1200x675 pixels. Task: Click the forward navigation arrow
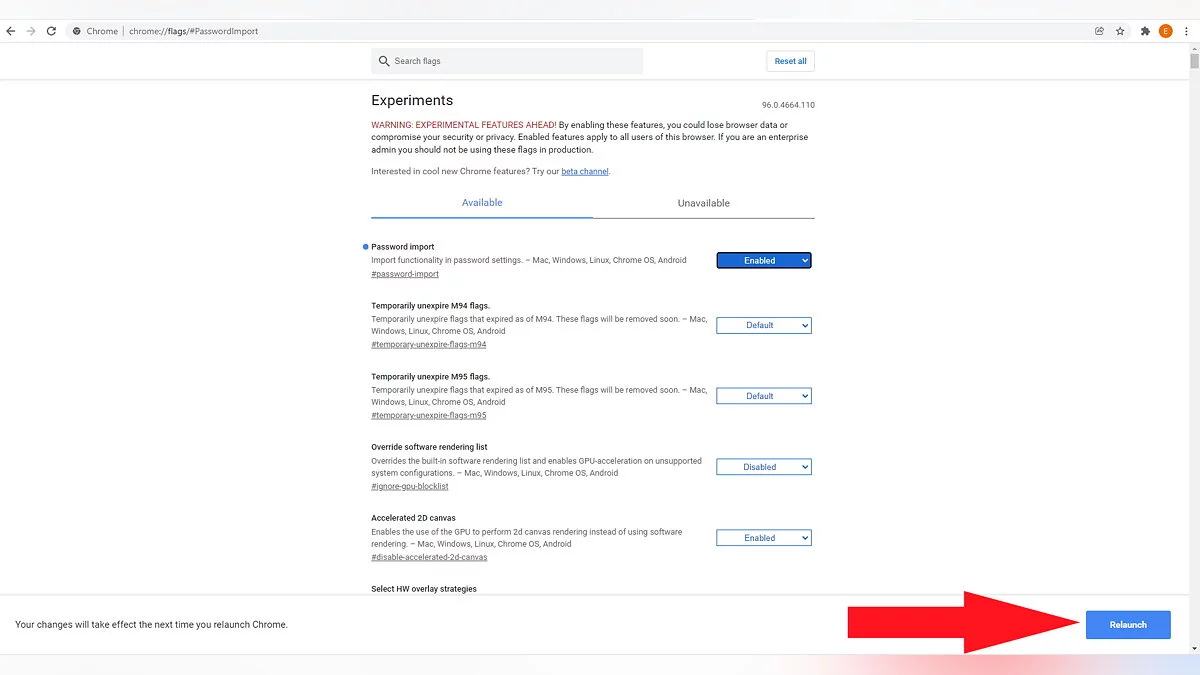click(x=31, y=31)
